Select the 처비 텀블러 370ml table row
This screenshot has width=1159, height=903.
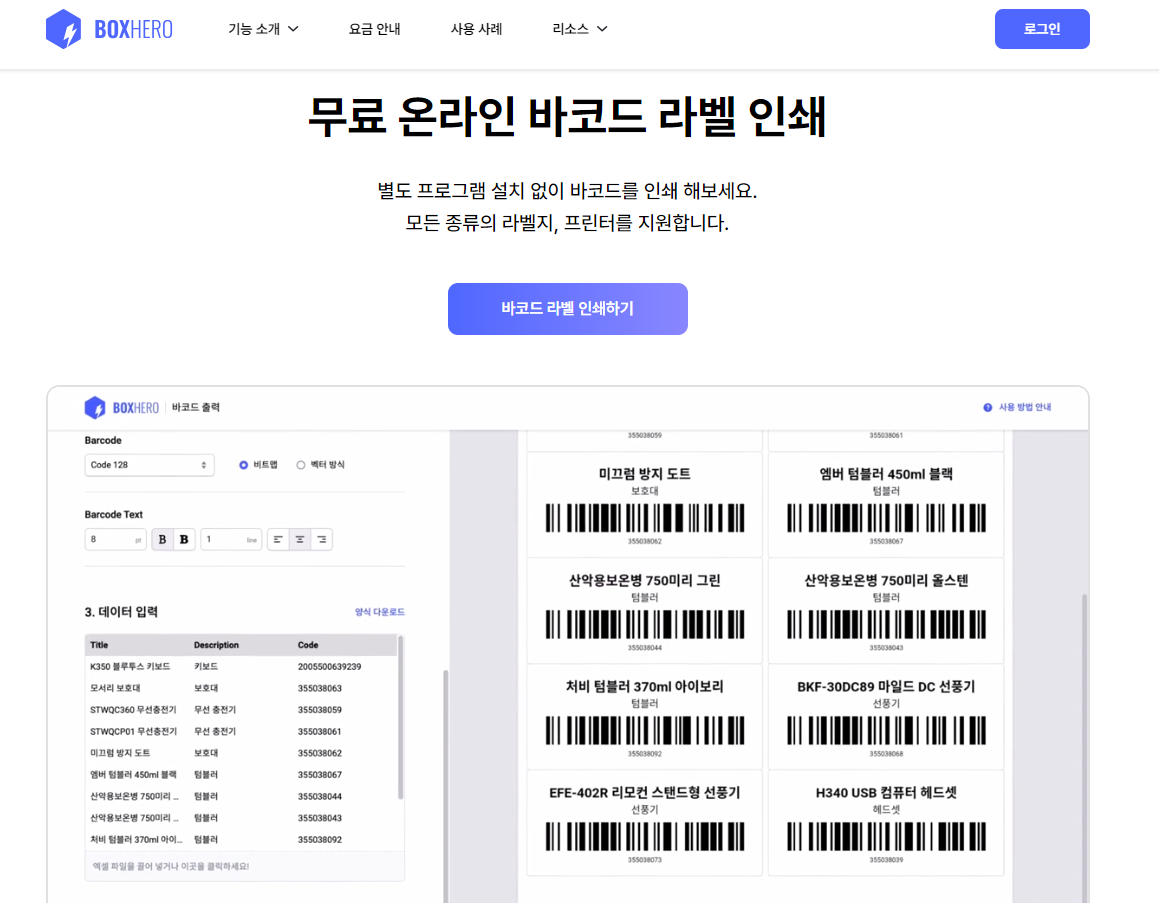(x=241, y=839)
